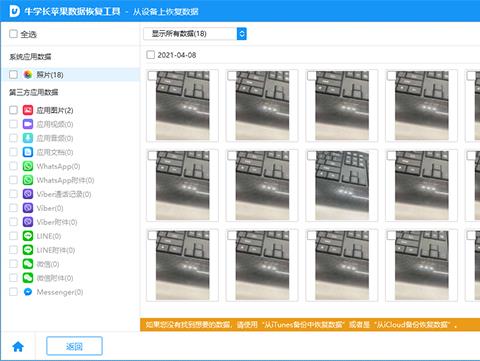Click the Viber(0) icon

pyautogui.click(x=28, y=208)
